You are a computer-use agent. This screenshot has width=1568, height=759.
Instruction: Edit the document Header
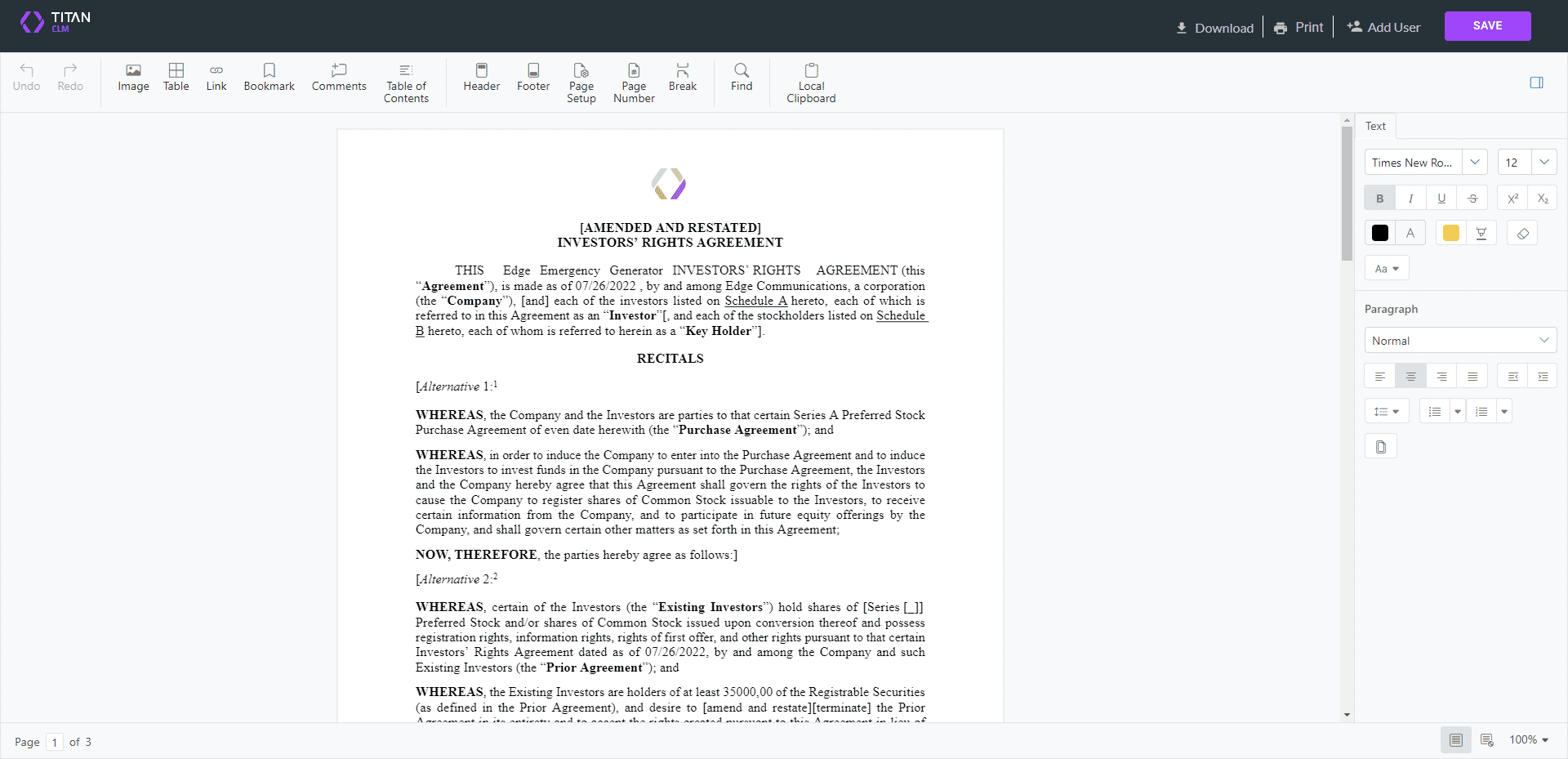(x=481, y=78)
